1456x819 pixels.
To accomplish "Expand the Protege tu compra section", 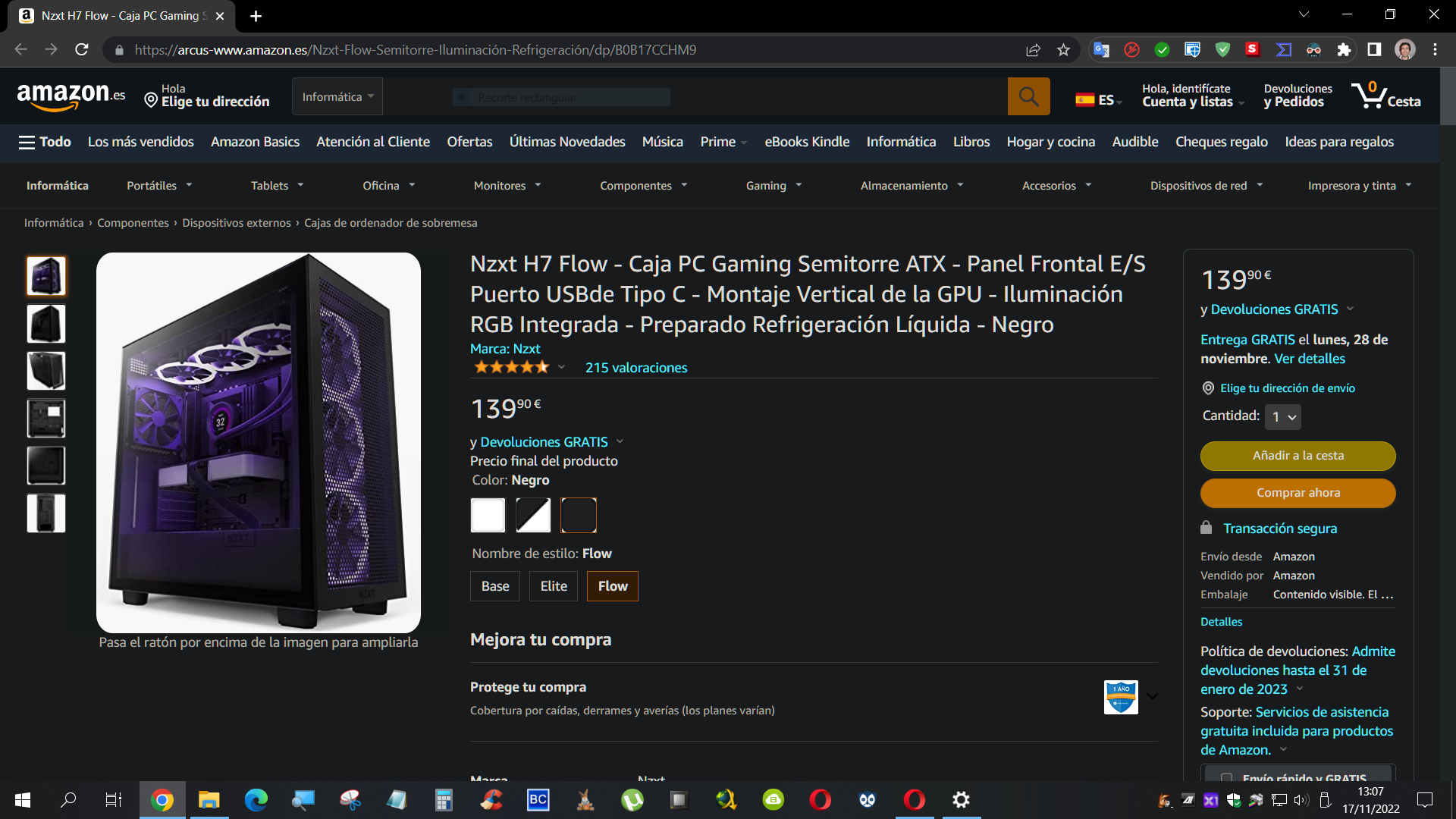I will click(1152, 696).
